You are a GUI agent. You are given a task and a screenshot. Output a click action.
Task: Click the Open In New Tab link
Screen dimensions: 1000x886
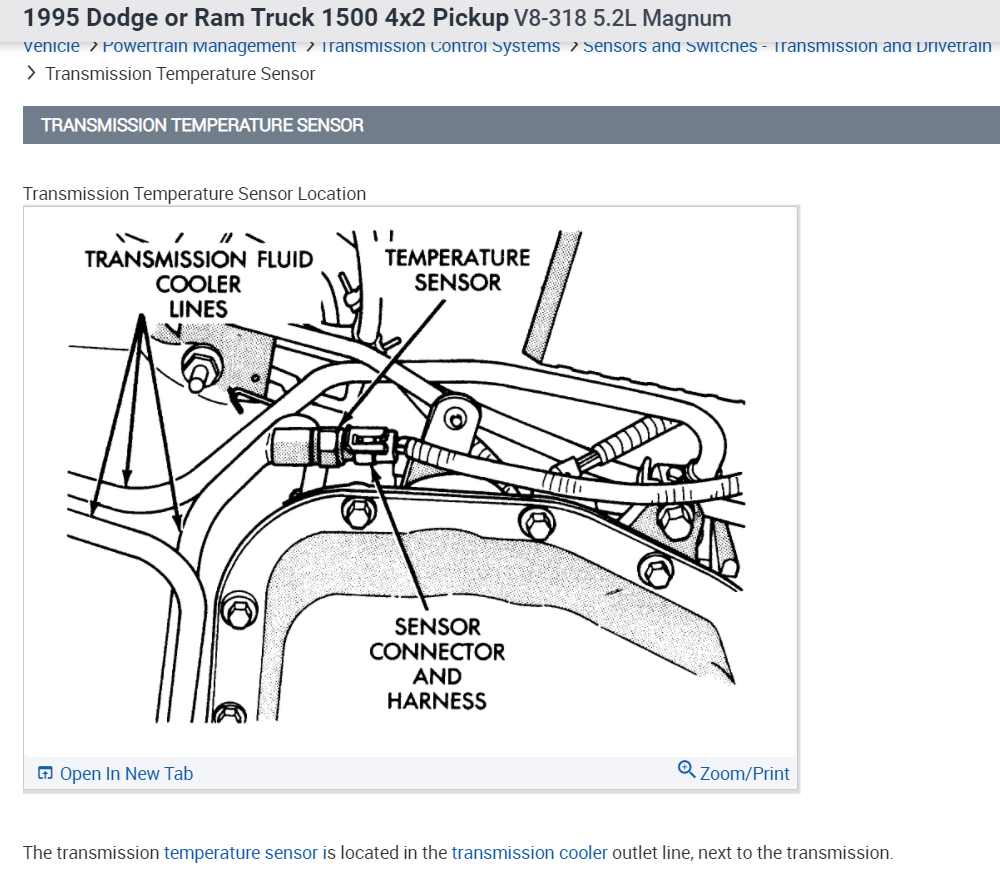[x=126, y=774]
